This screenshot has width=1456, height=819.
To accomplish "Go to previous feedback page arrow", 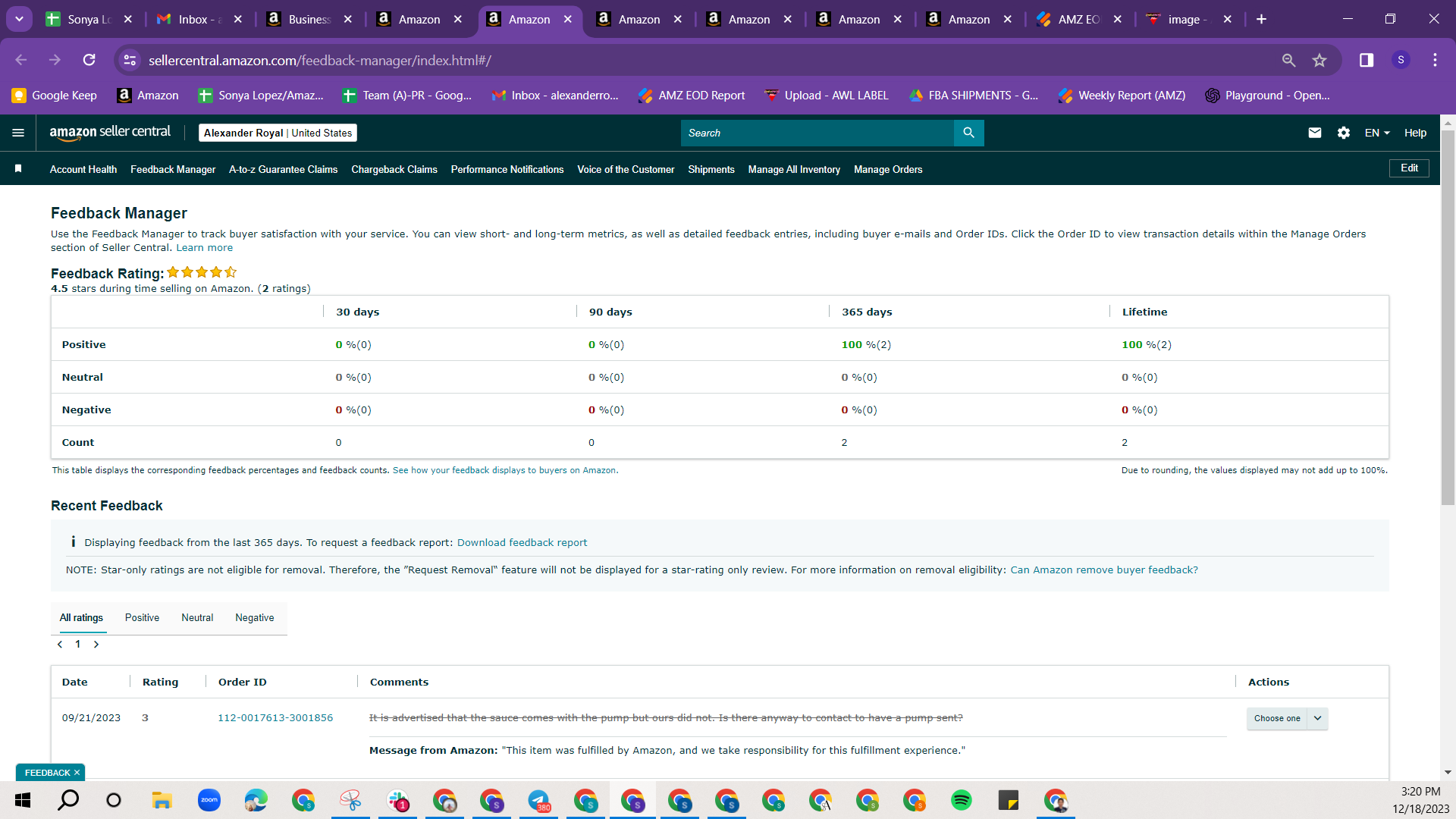I will click(x=60, y=645).
